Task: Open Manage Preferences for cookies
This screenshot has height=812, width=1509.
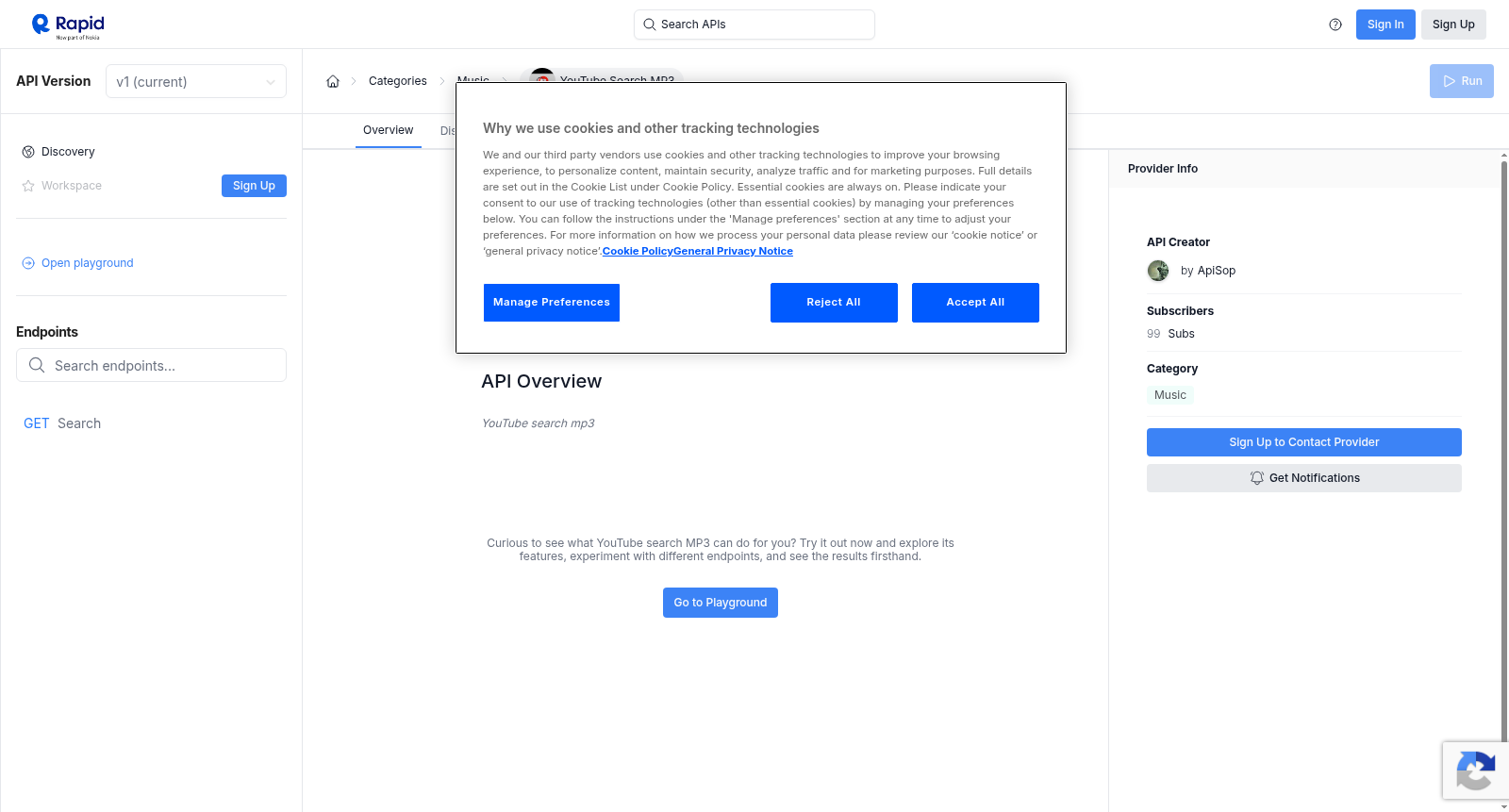Action: point(552,303)
